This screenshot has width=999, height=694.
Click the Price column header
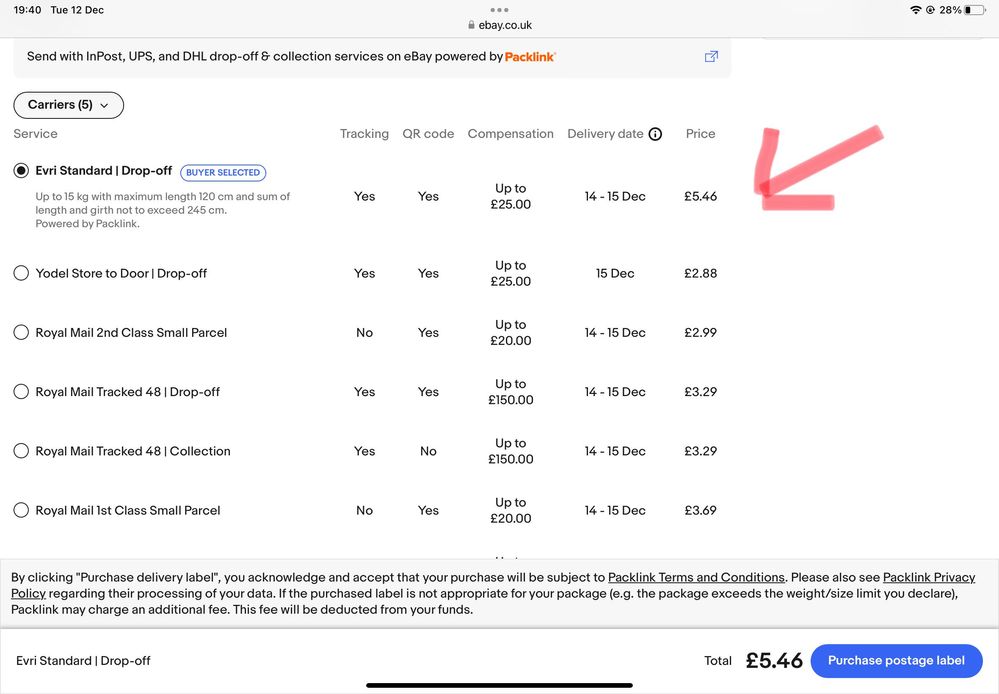click(700, 134)
